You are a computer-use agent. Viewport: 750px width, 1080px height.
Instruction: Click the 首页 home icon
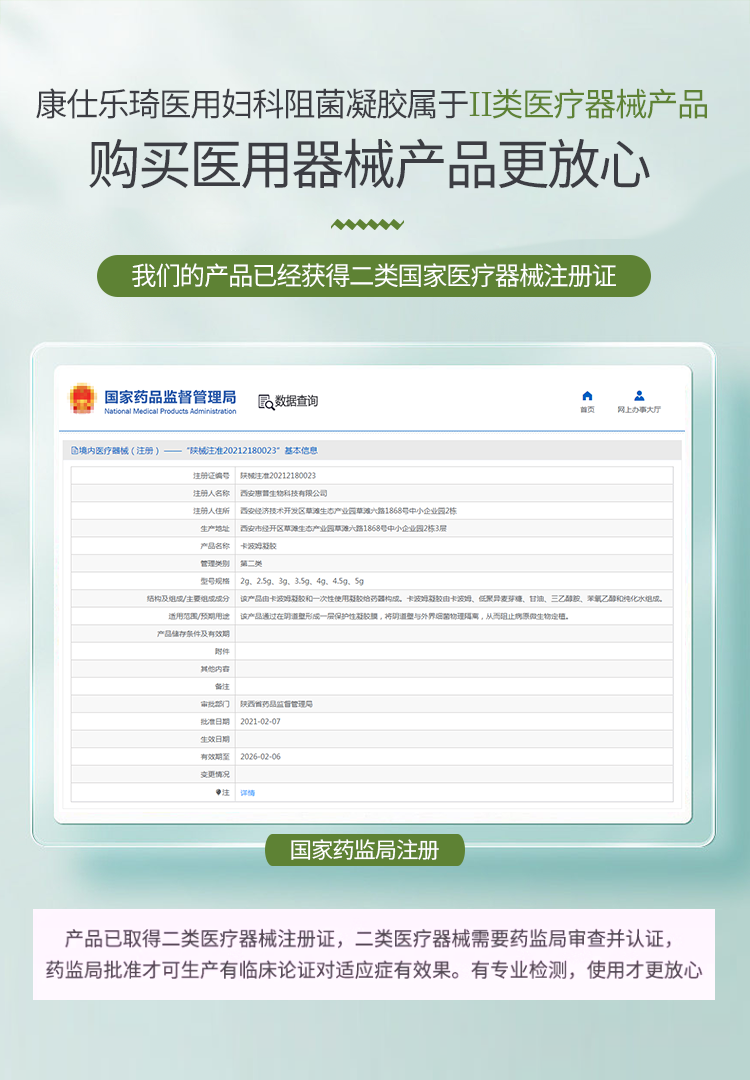587,396
